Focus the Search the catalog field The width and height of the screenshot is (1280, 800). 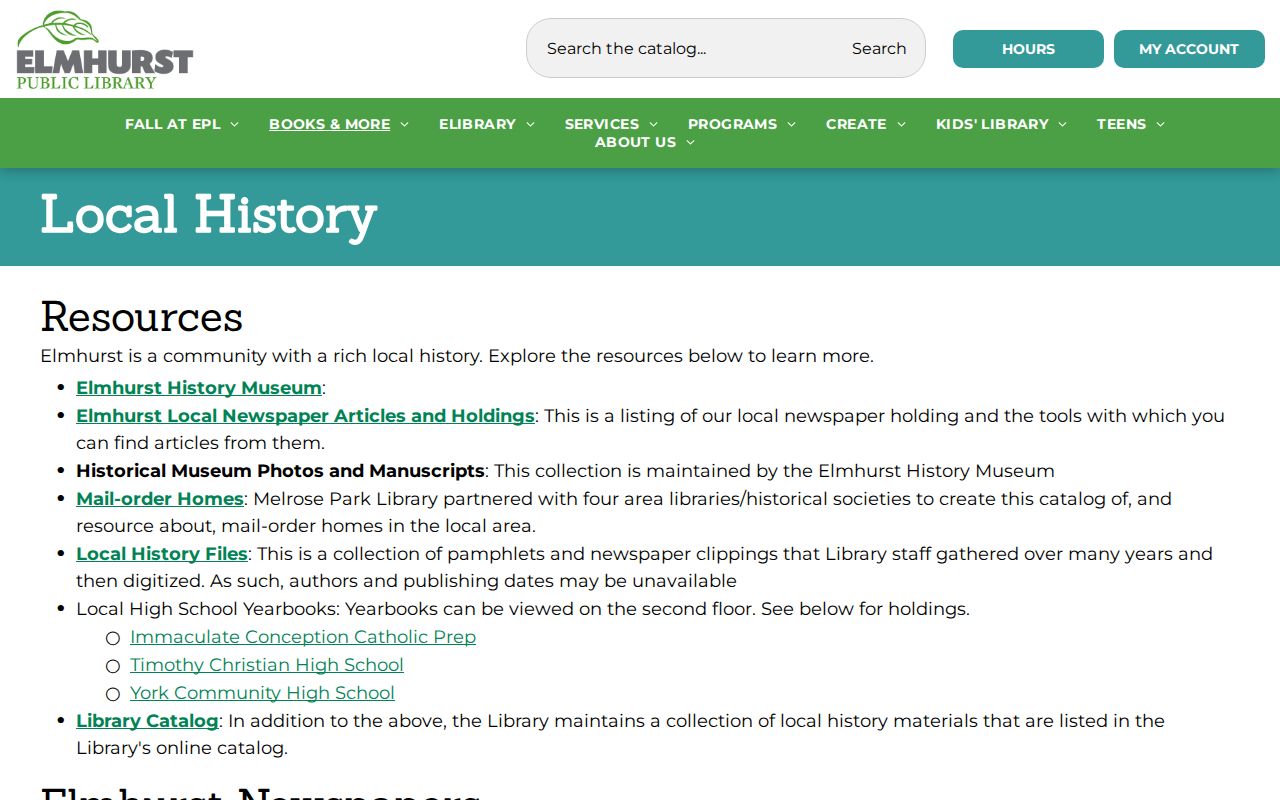(690, 48)
